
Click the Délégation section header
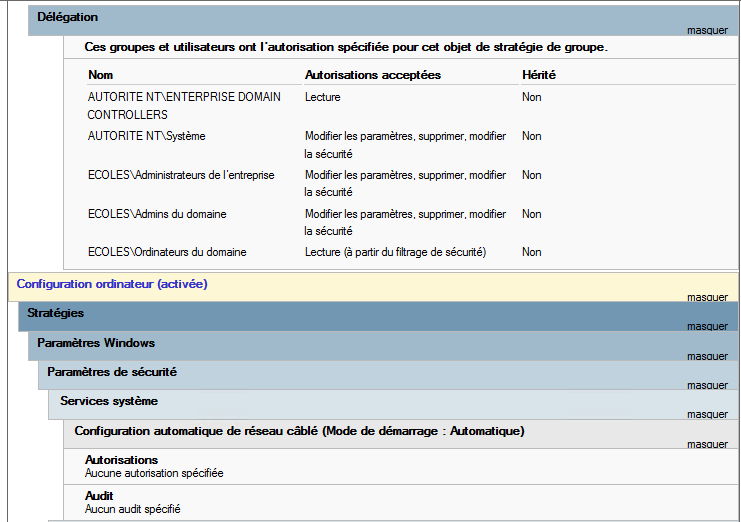(68, 17)
